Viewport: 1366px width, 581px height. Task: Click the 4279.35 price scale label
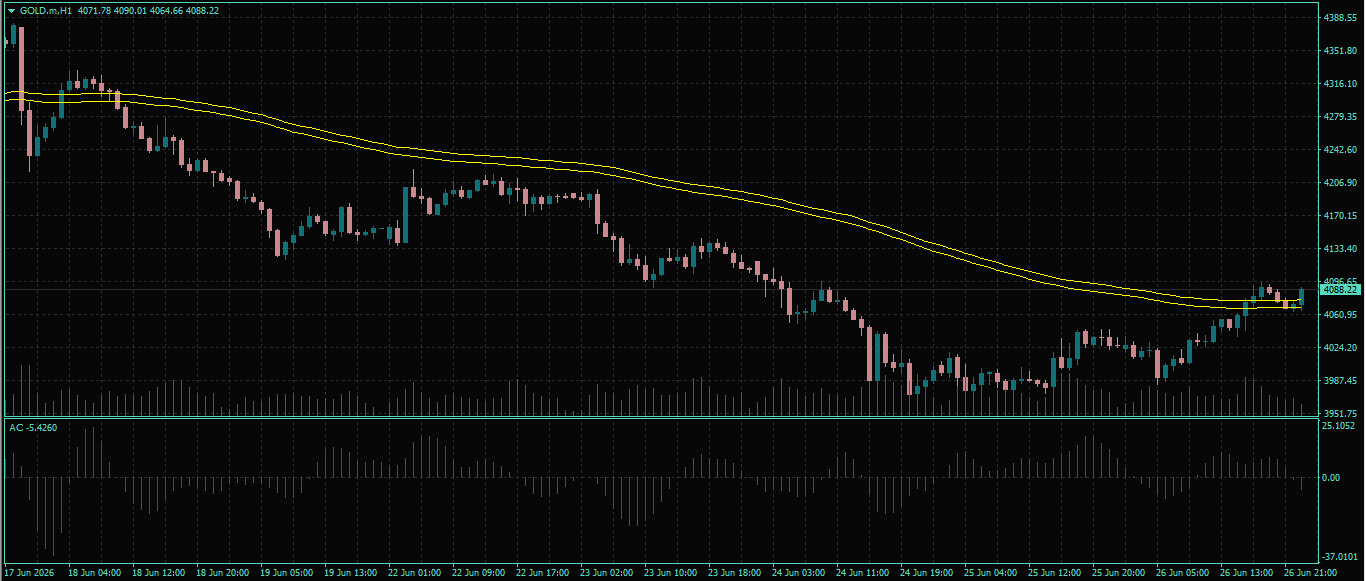1338,117
